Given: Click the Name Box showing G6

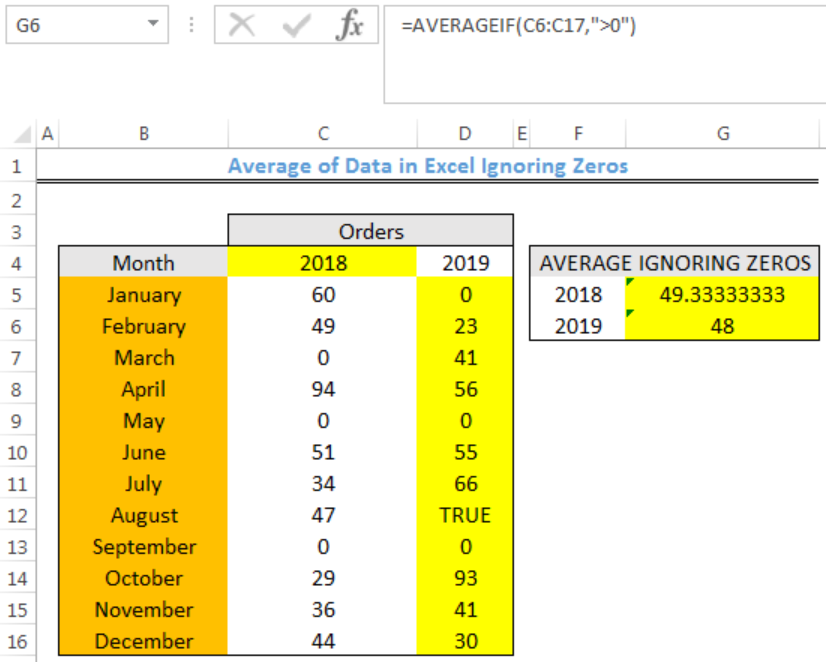Looking at the screenshot, I should 87,25.
